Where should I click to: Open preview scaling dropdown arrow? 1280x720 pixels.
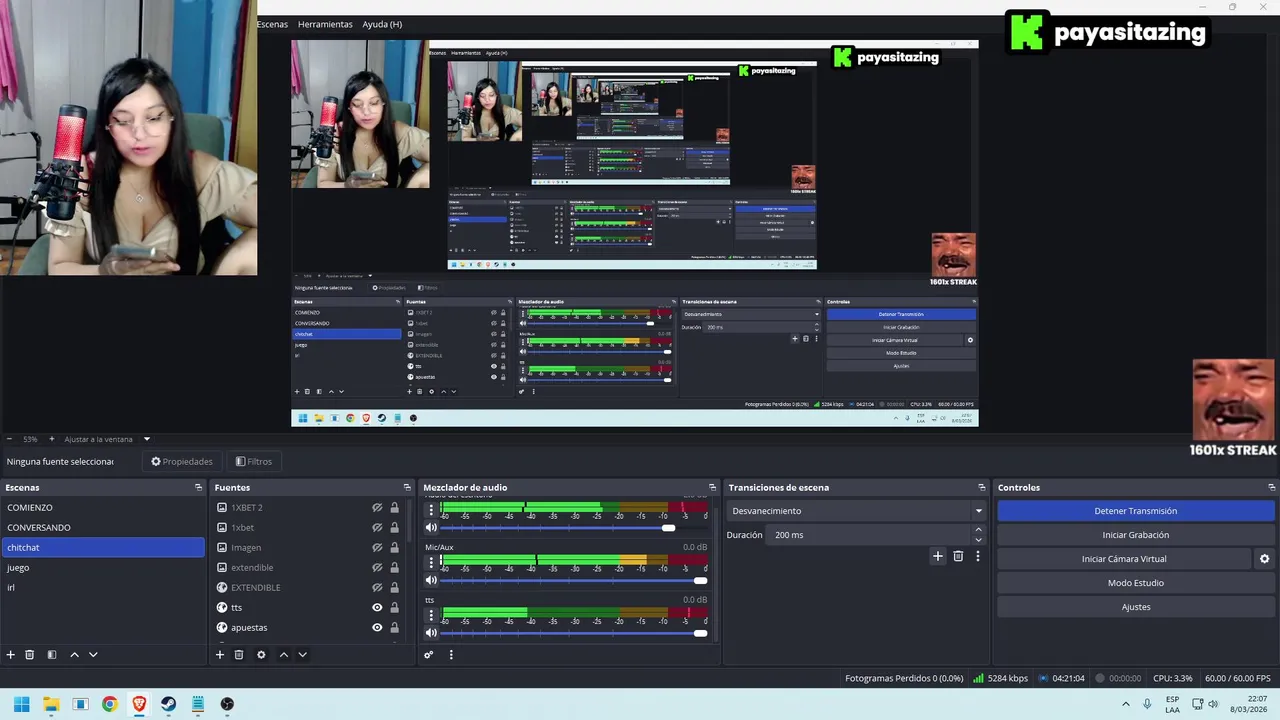click(x=146, y=439)
